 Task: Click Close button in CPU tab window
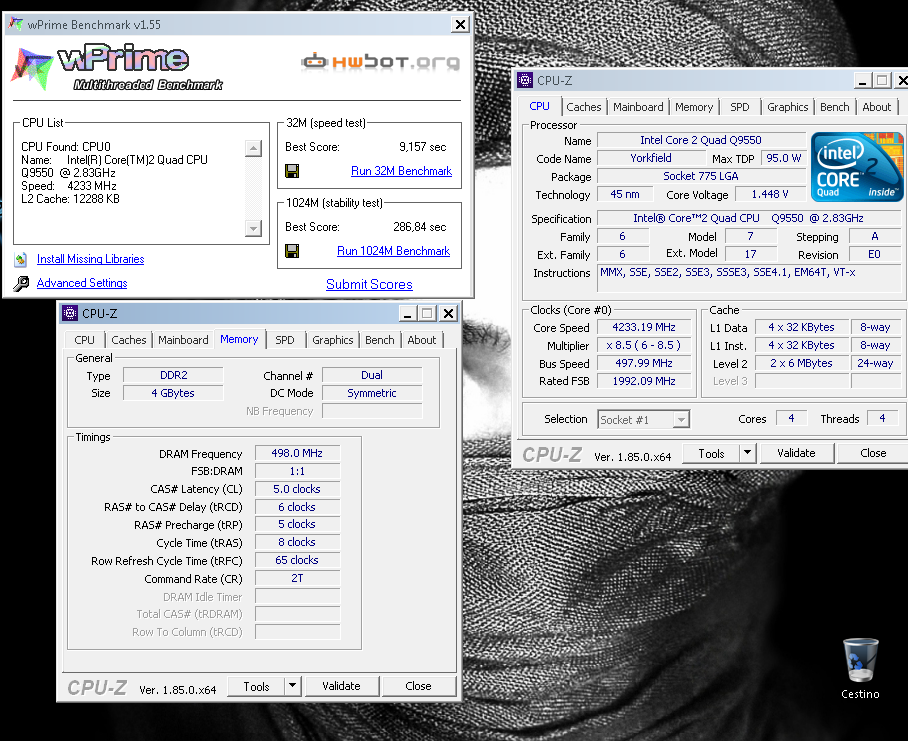(873, 453)
